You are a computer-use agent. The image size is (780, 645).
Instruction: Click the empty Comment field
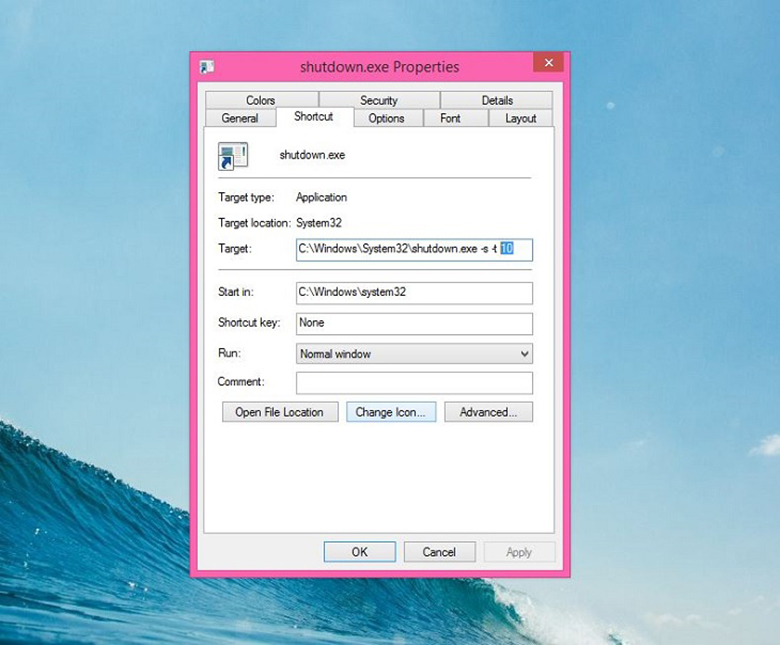(x=414, y=383)
